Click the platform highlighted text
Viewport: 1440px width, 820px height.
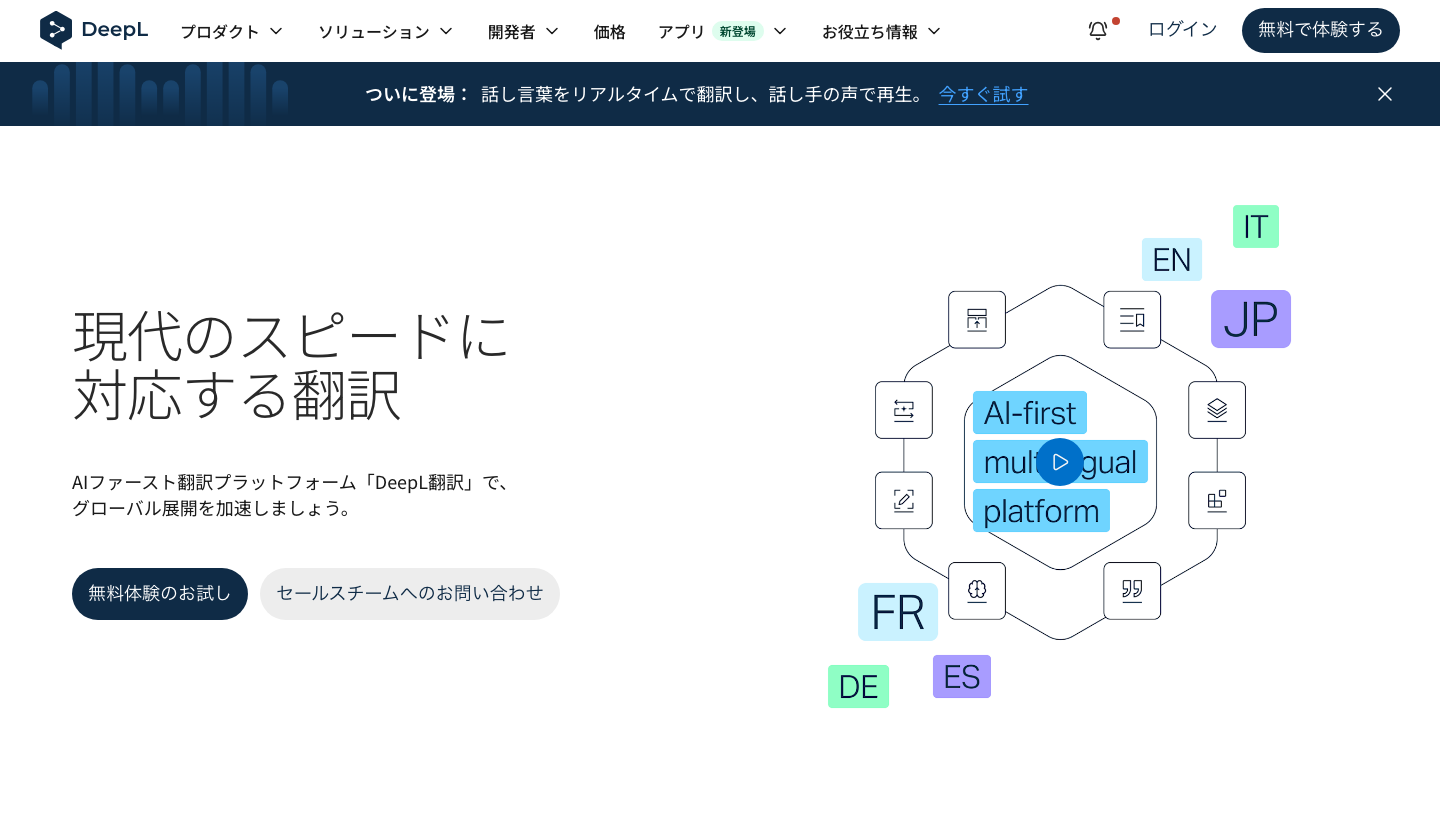pyautogui.click(x=1041, y=511)
